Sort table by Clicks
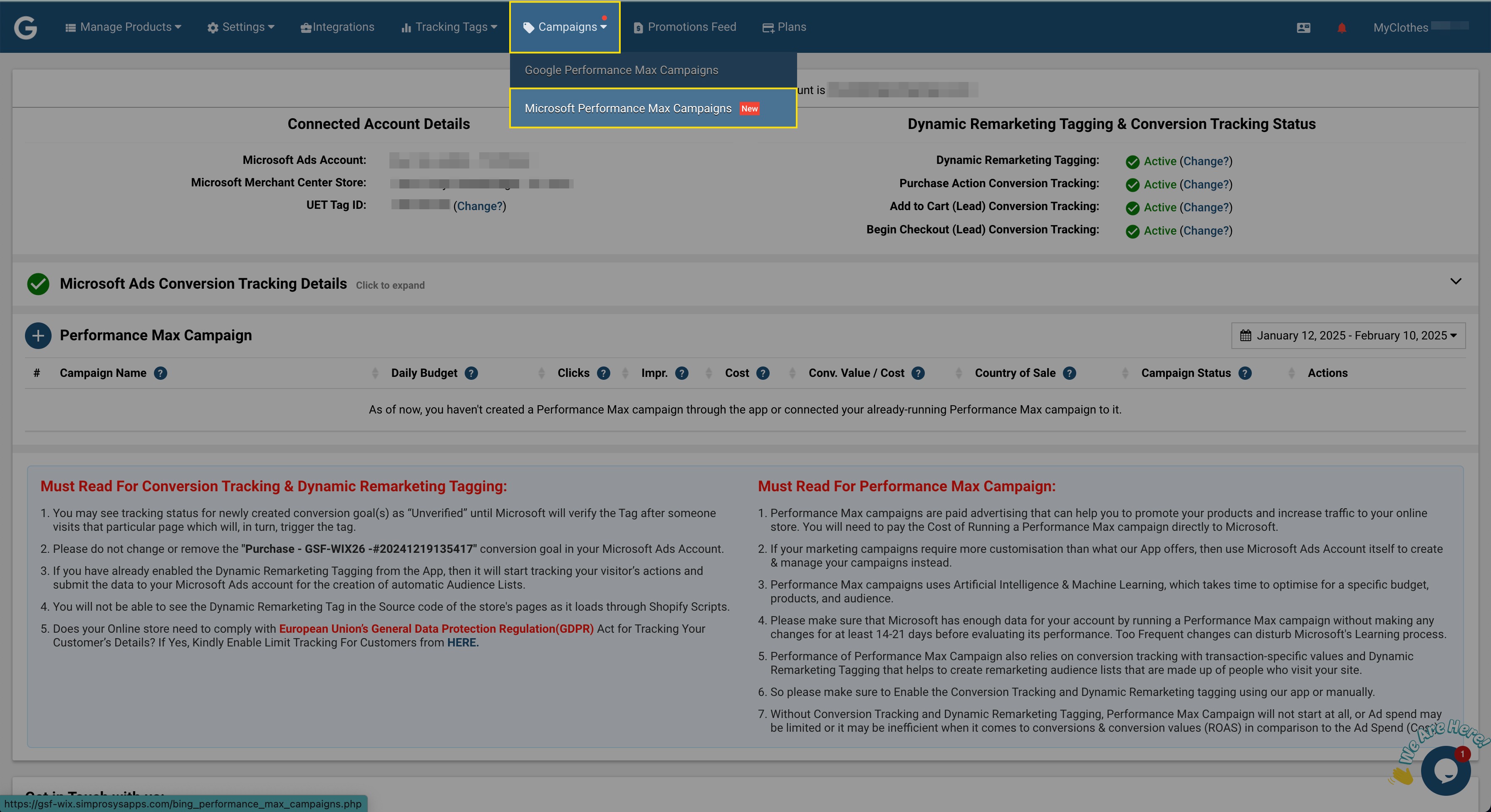This screenshot has height=812, width=1491. click(x=625, y=373)
